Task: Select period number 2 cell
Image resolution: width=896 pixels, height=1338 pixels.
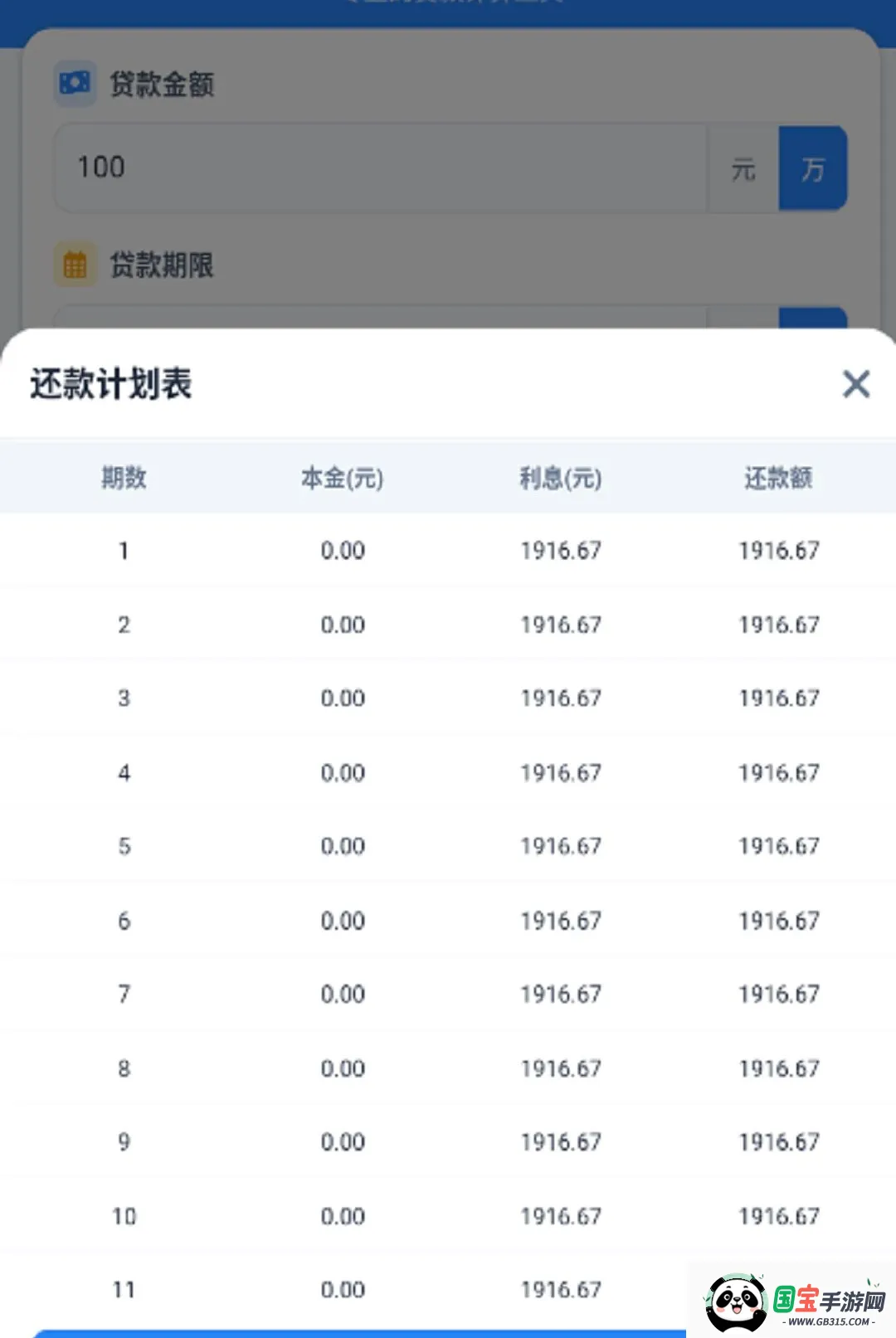Action: [124, 625]
